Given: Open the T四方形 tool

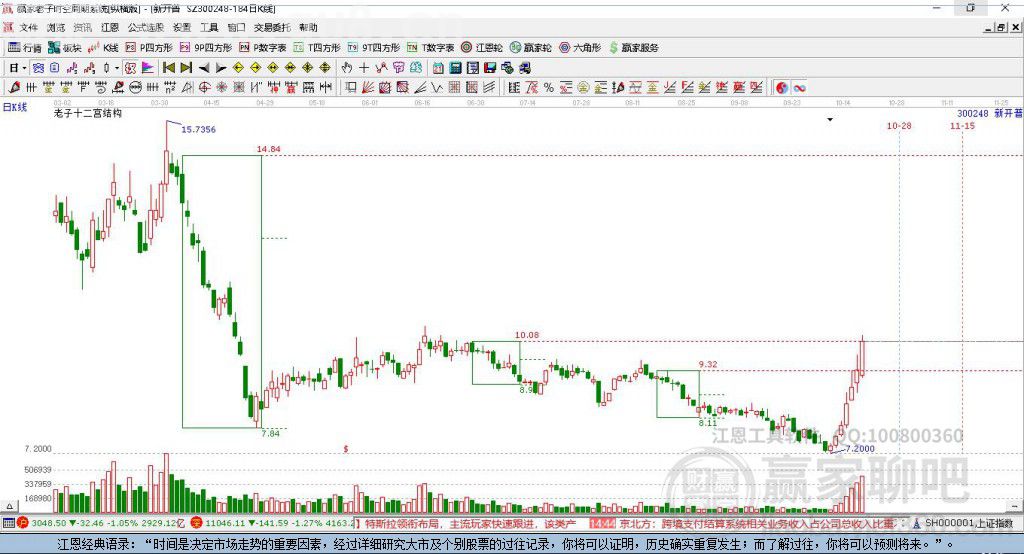Looking at the screenshot, I should click(317, 48).
